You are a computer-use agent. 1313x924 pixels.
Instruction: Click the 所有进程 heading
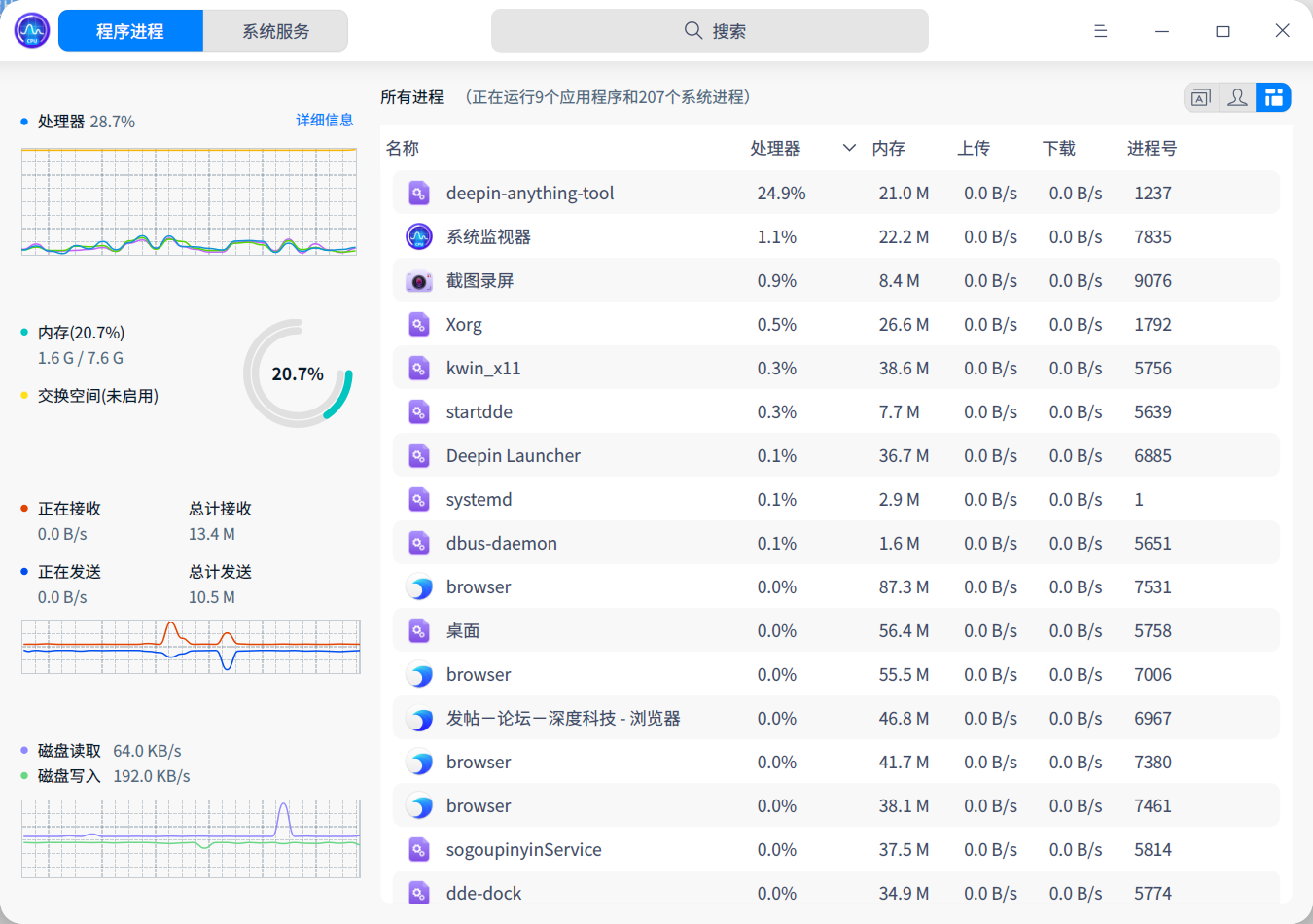[411, 97]
